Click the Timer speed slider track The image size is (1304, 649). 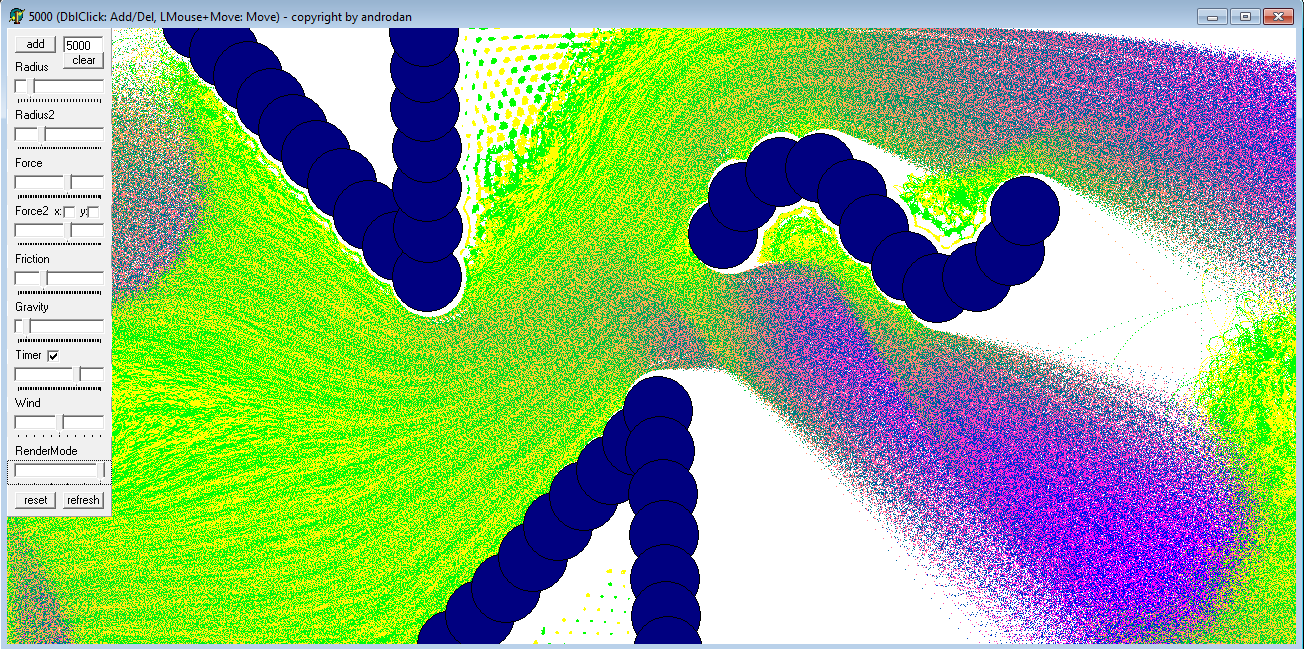tap(59, 375)
